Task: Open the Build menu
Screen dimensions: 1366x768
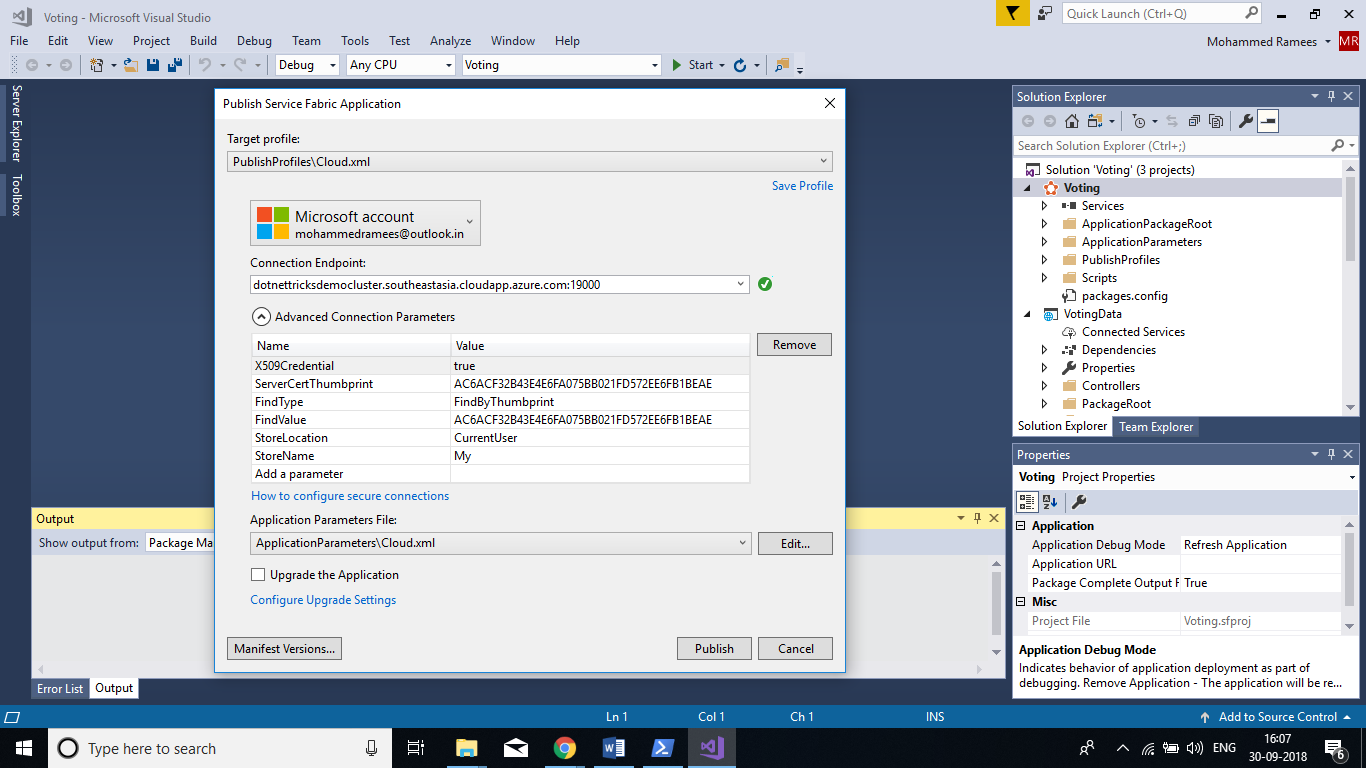Action: pyautogui.click(x=203, y=41)
